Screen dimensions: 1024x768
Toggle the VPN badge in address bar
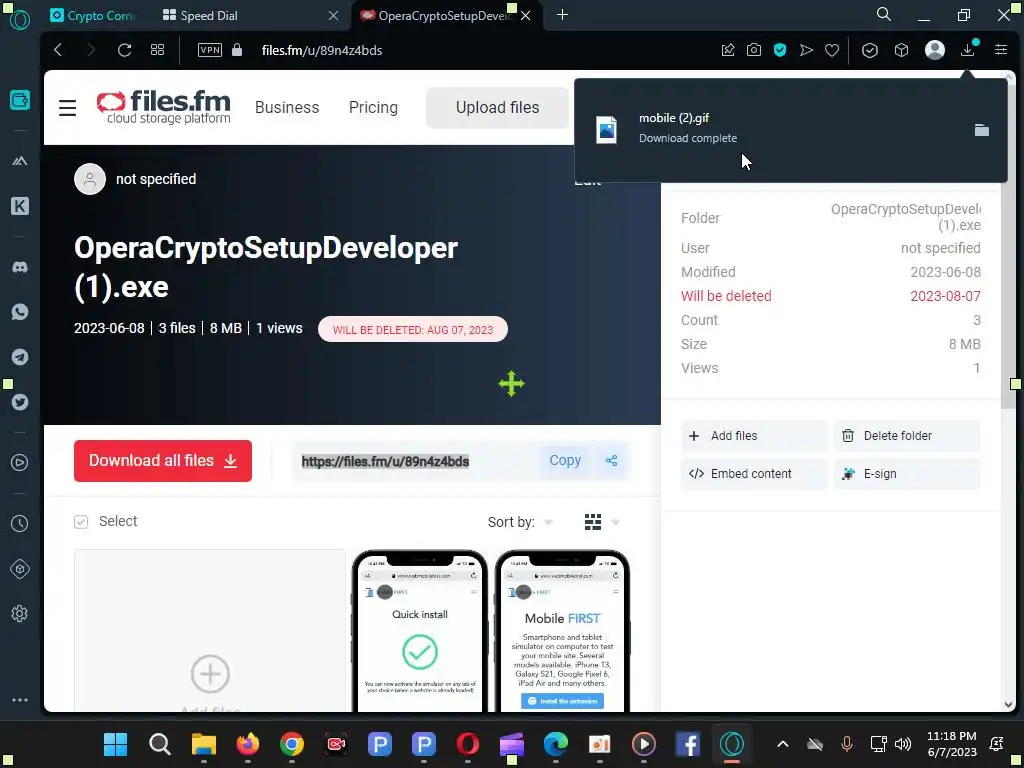pos(210,50)
